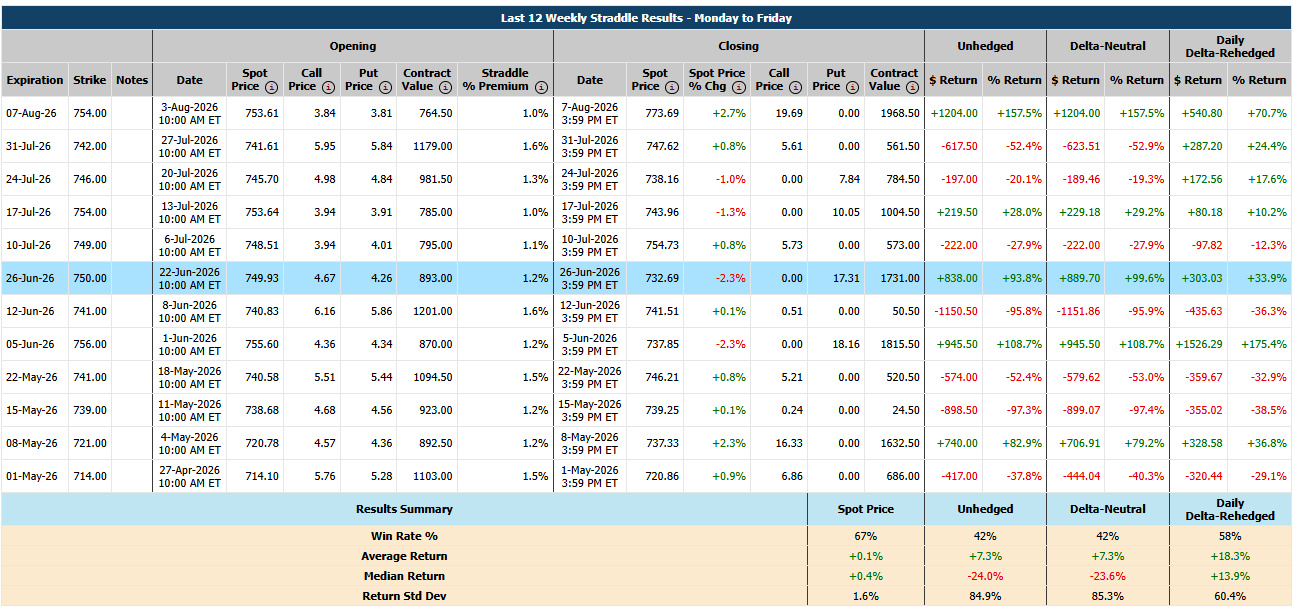Click closing put price 18.16
The image size is (1293, 610).
(x=846, y=344)
